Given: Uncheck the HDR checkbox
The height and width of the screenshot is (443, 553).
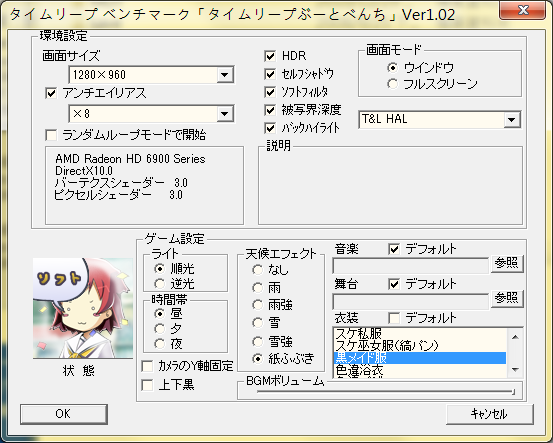Looking at the screenshot, I should (270, 56).
